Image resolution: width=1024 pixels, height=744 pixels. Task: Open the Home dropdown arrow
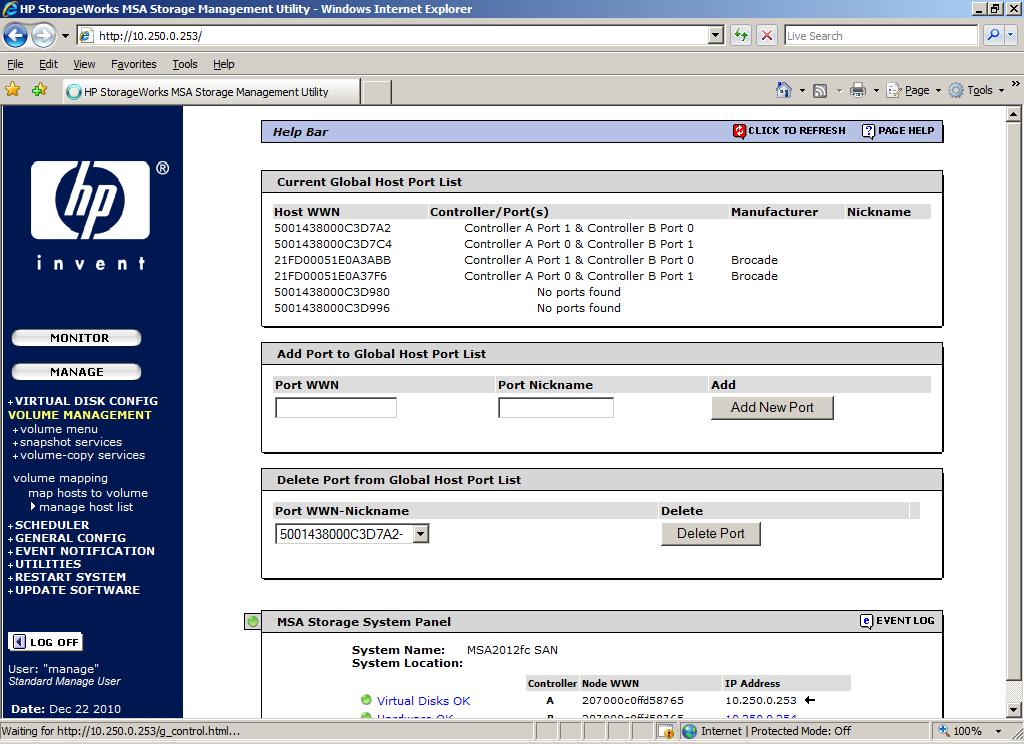(802, 91)
